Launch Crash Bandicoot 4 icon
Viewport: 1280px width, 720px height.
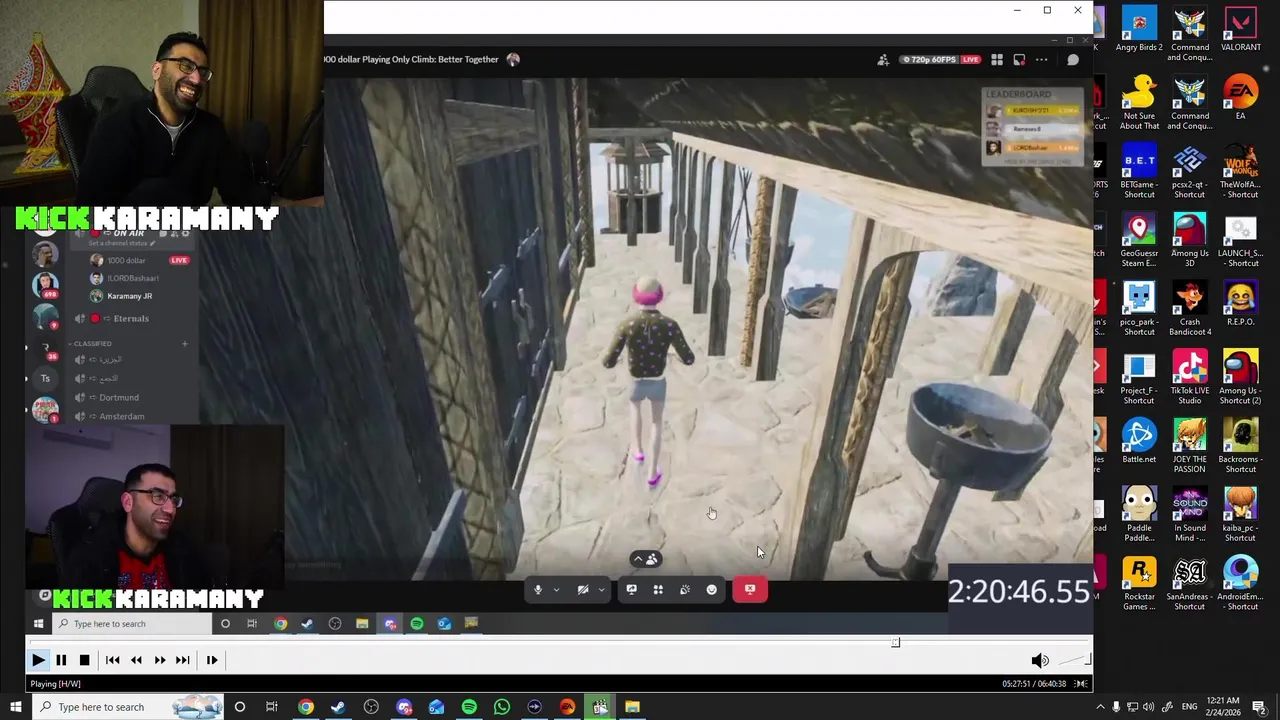tap(1189, 309)
